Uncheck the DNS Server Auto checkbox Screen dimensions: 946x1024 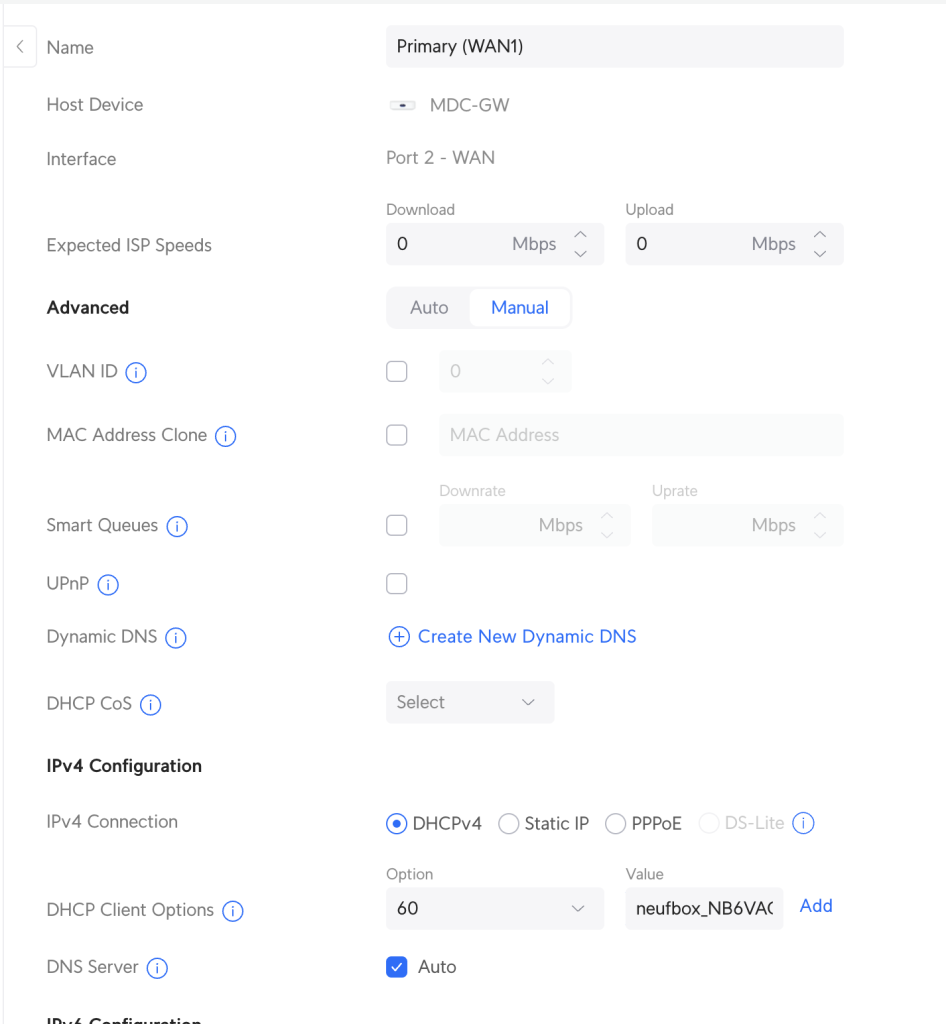click(x=397, y=967)
